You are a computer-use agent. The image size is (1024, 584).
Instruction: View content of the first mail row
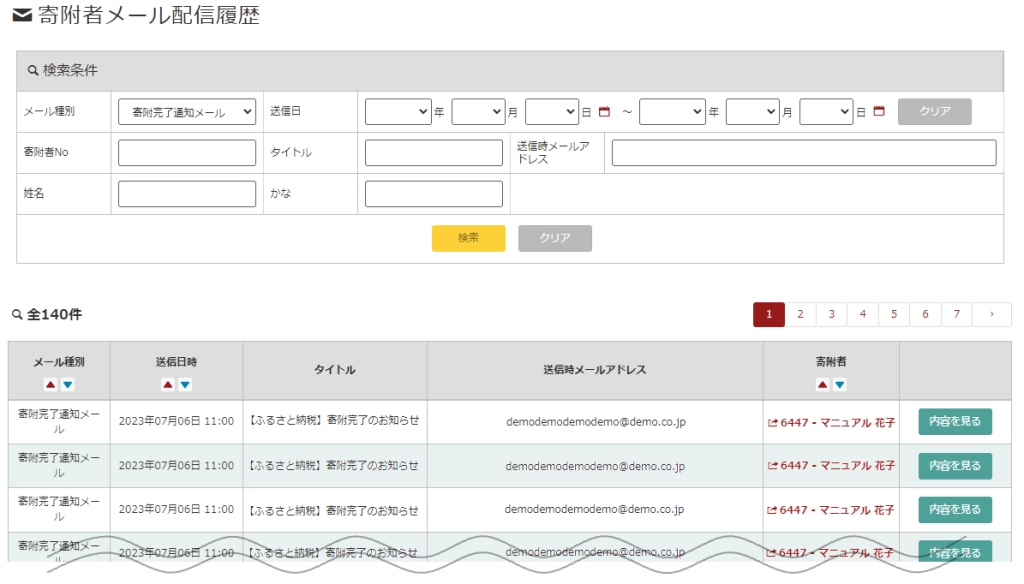[955, 423]
